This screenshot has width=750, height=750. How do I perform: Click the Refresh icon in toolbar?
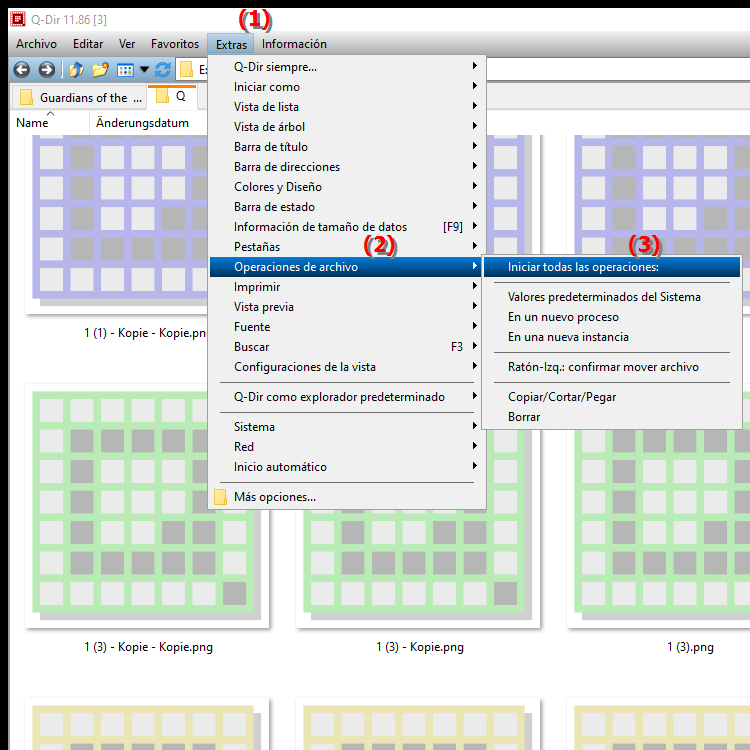click(162, 70)
